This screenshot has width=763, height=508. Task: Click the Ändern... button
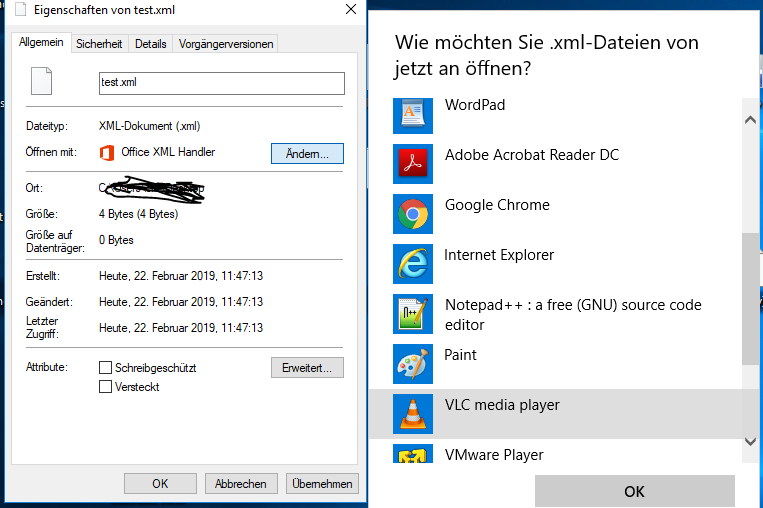tap(307, 154)
